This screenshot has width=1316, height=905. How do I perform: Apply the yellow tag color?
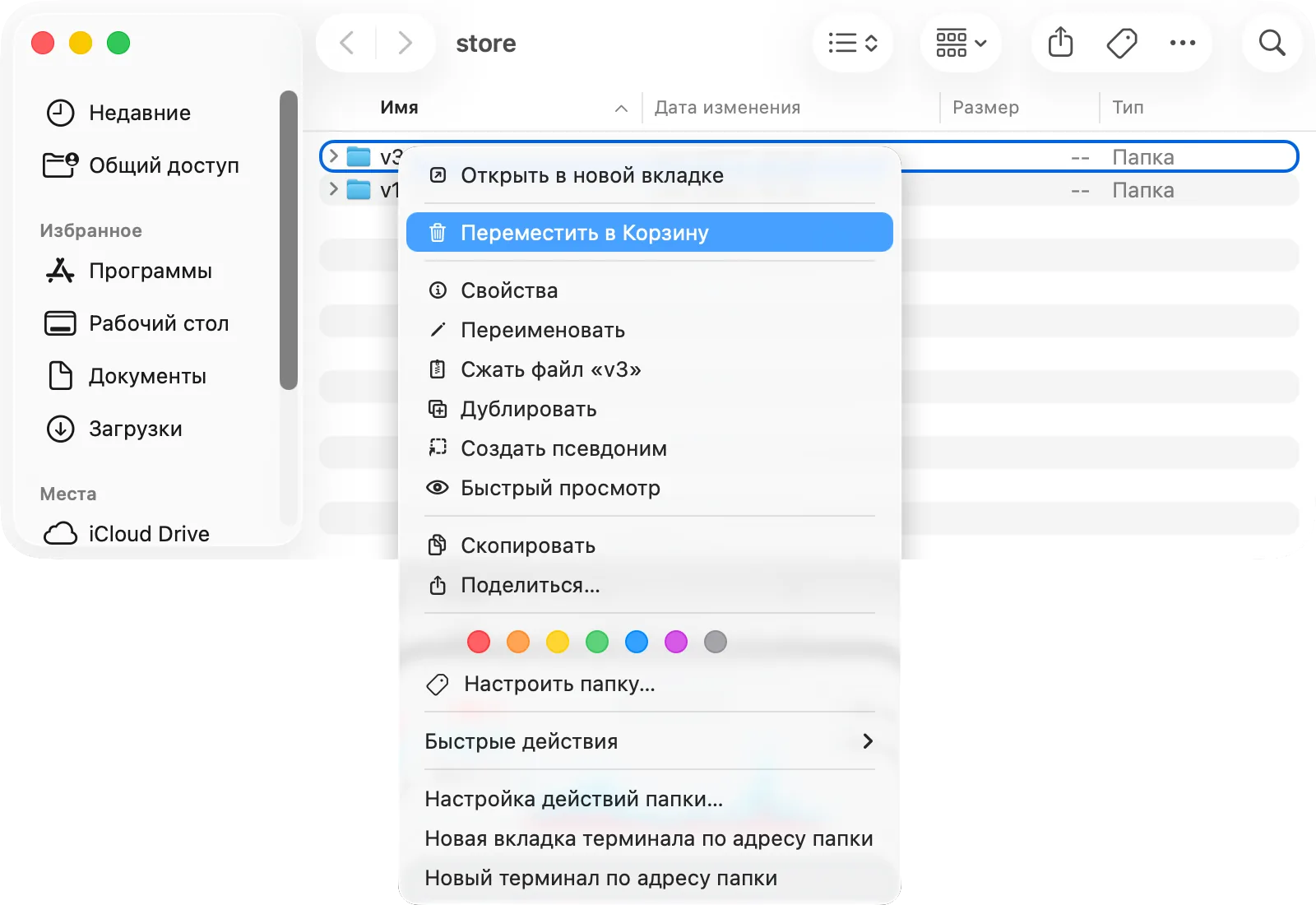click(x=558, y=642)
